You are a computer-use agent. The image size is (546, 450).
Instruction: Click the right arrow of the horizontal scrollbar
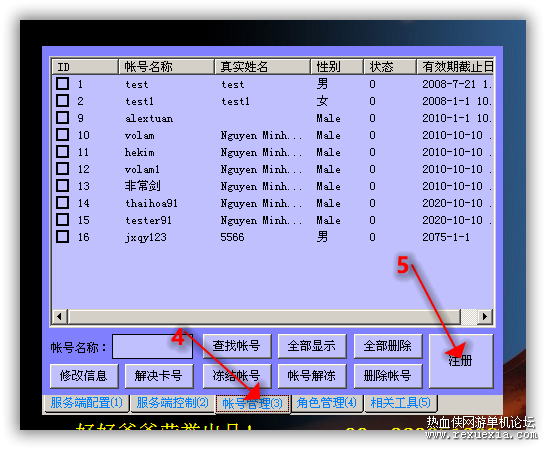point(485,317)
